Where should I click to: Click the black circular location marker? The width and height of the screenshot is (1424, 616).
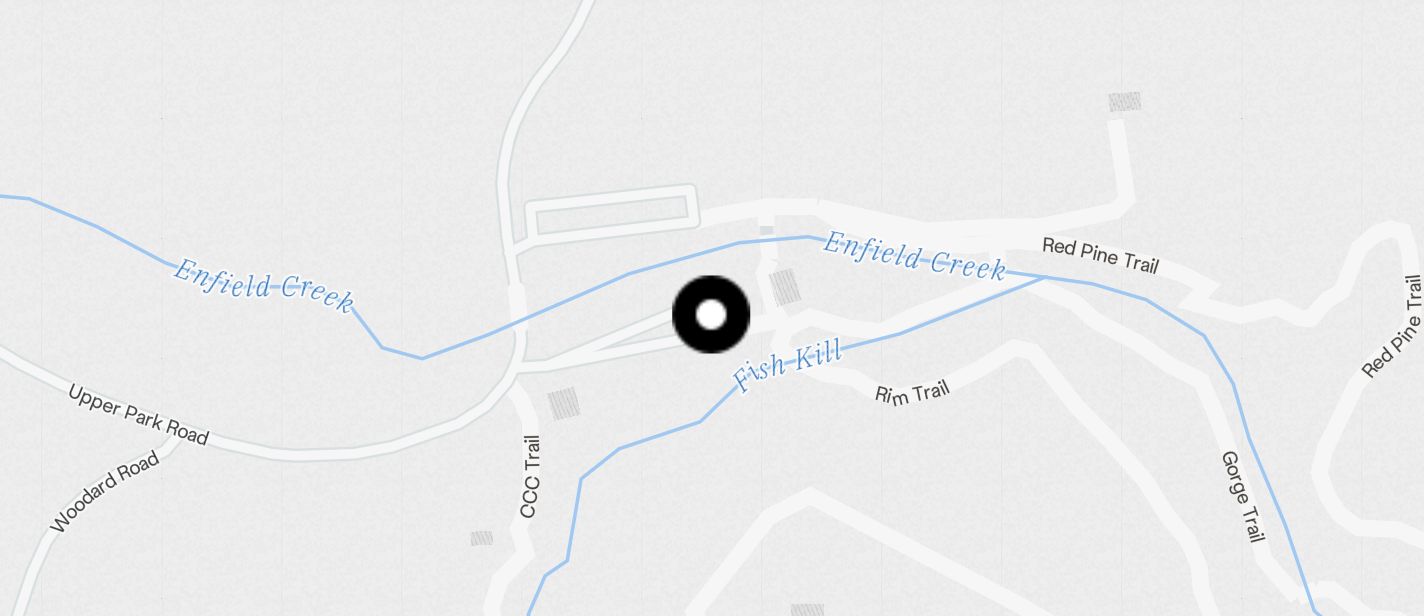click(711, 315)
